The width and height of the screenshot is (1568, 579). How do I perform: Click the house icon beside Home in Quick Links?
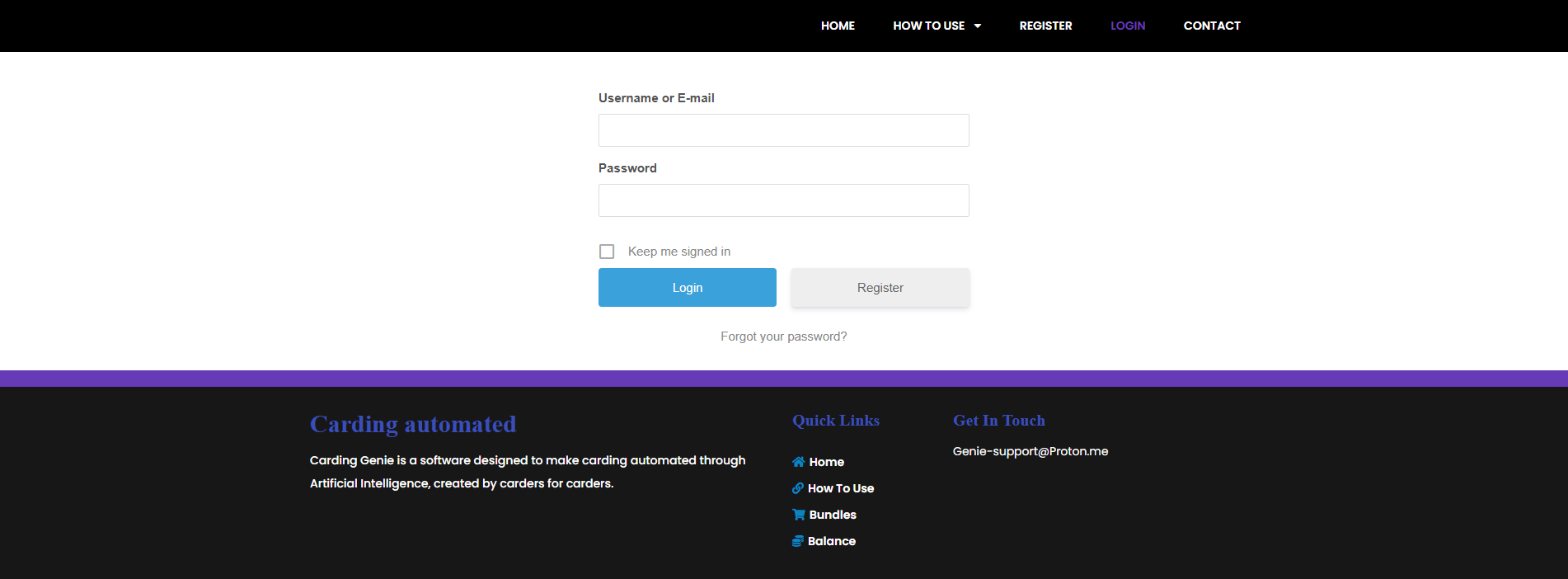(x=798, y=462)
